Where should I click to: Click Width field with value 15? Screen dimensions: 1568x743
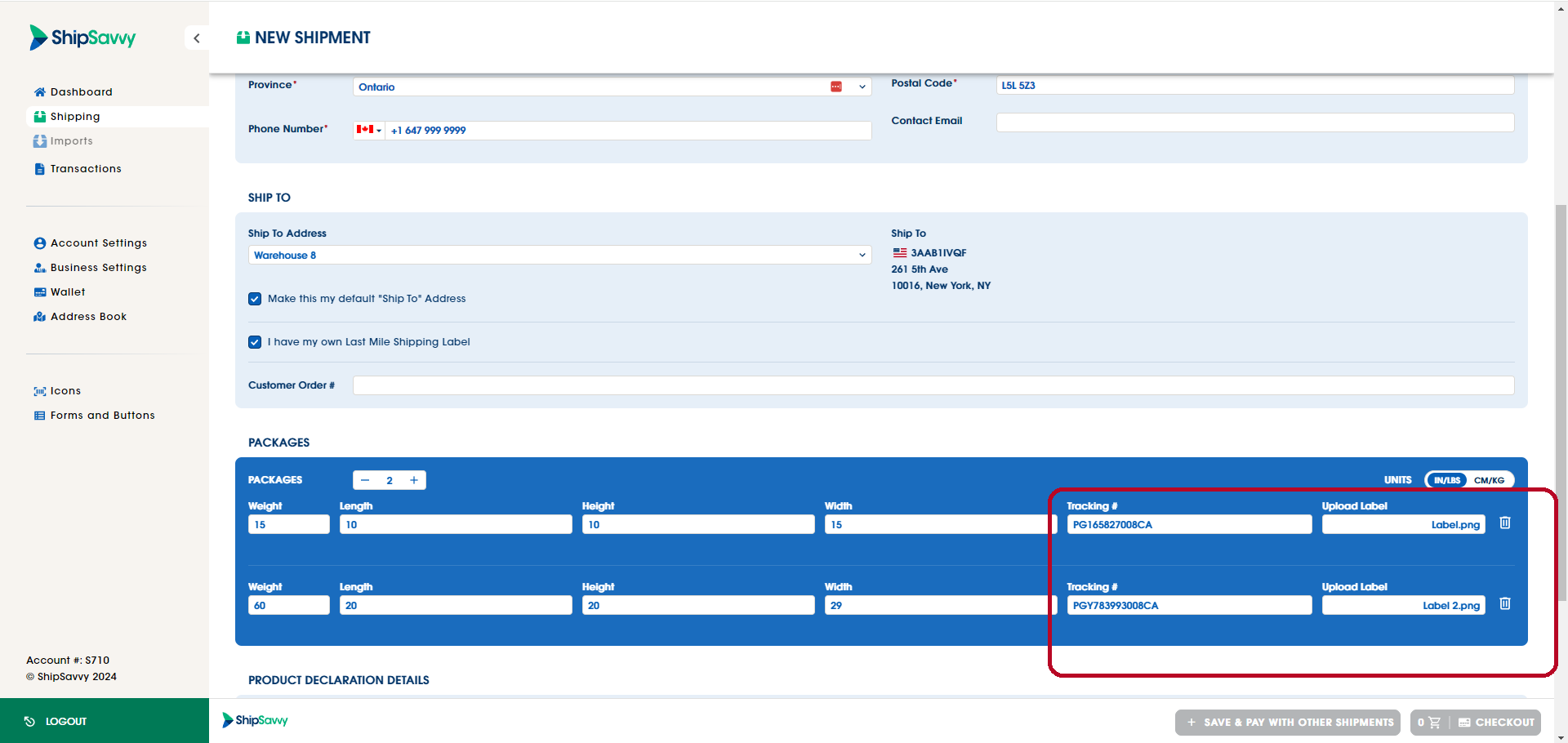[941, 524]
